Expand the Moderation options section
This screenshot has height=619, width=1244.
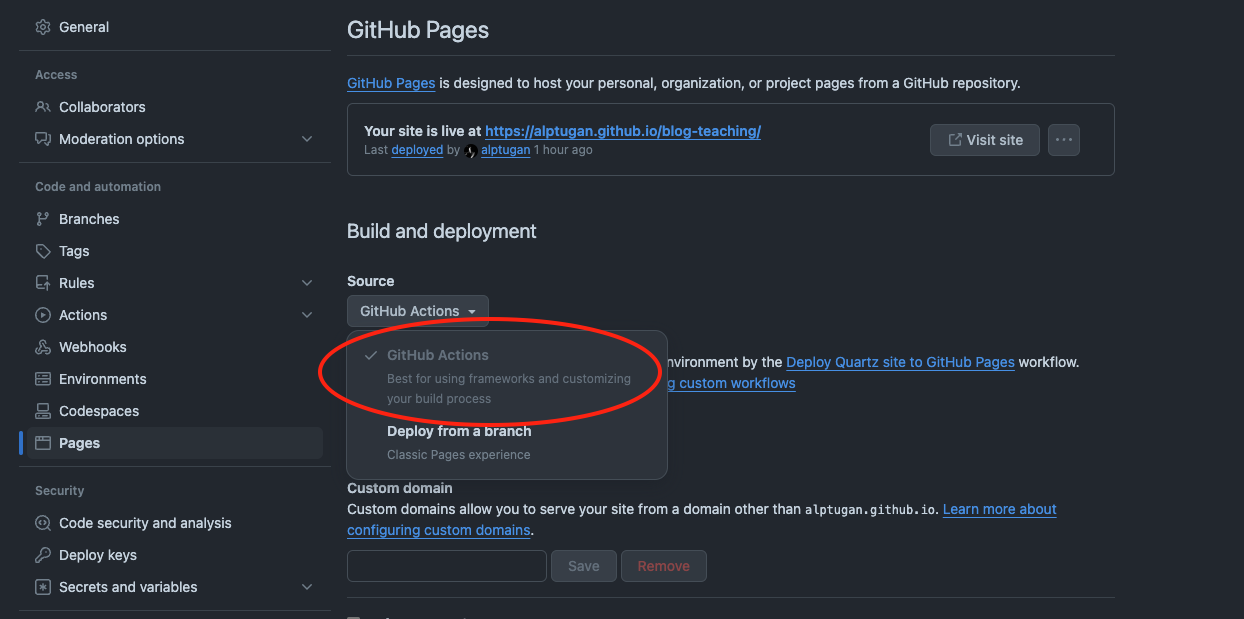[x=307, y=139]
